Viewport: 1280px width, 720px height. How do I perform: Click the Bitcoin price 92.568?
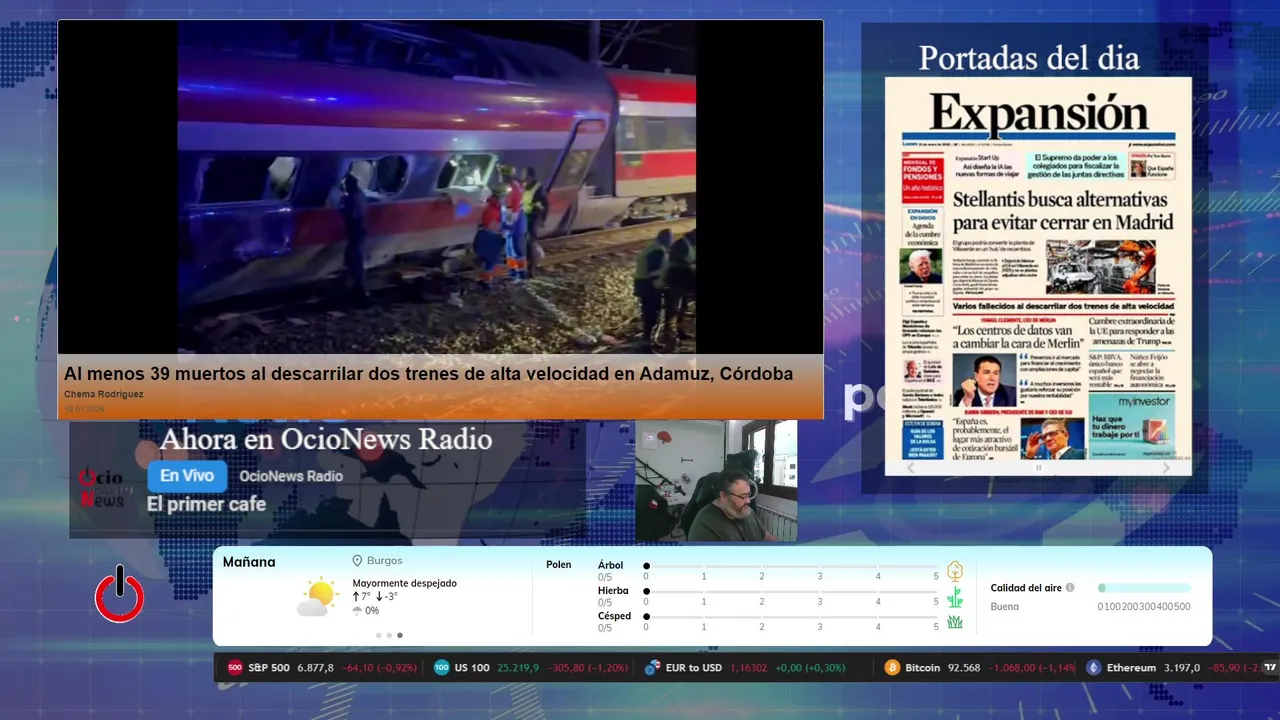964,667
